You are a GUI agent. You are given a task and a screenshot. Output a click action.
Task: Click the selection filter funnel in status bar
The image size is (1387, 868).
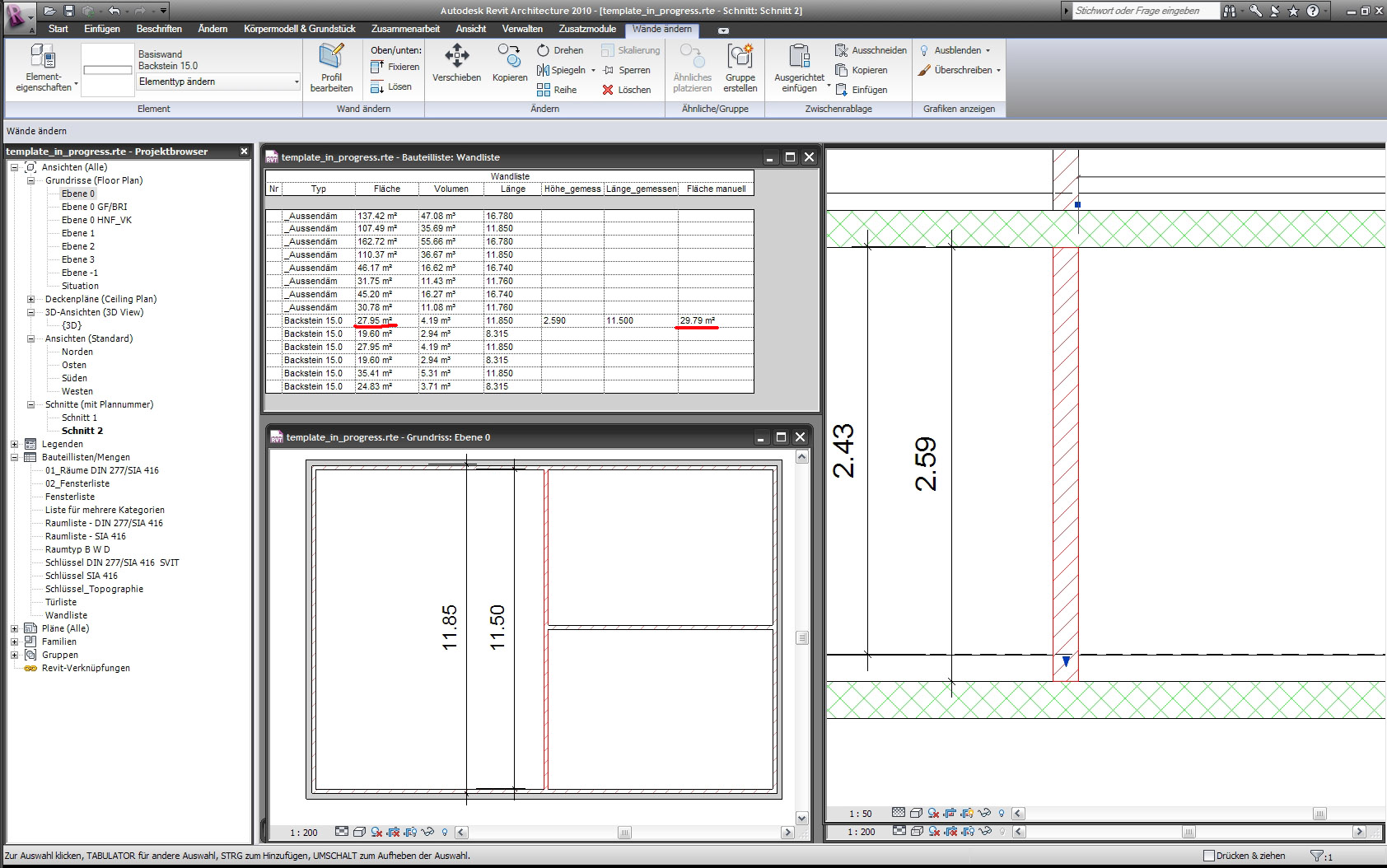coord(1316,856)
